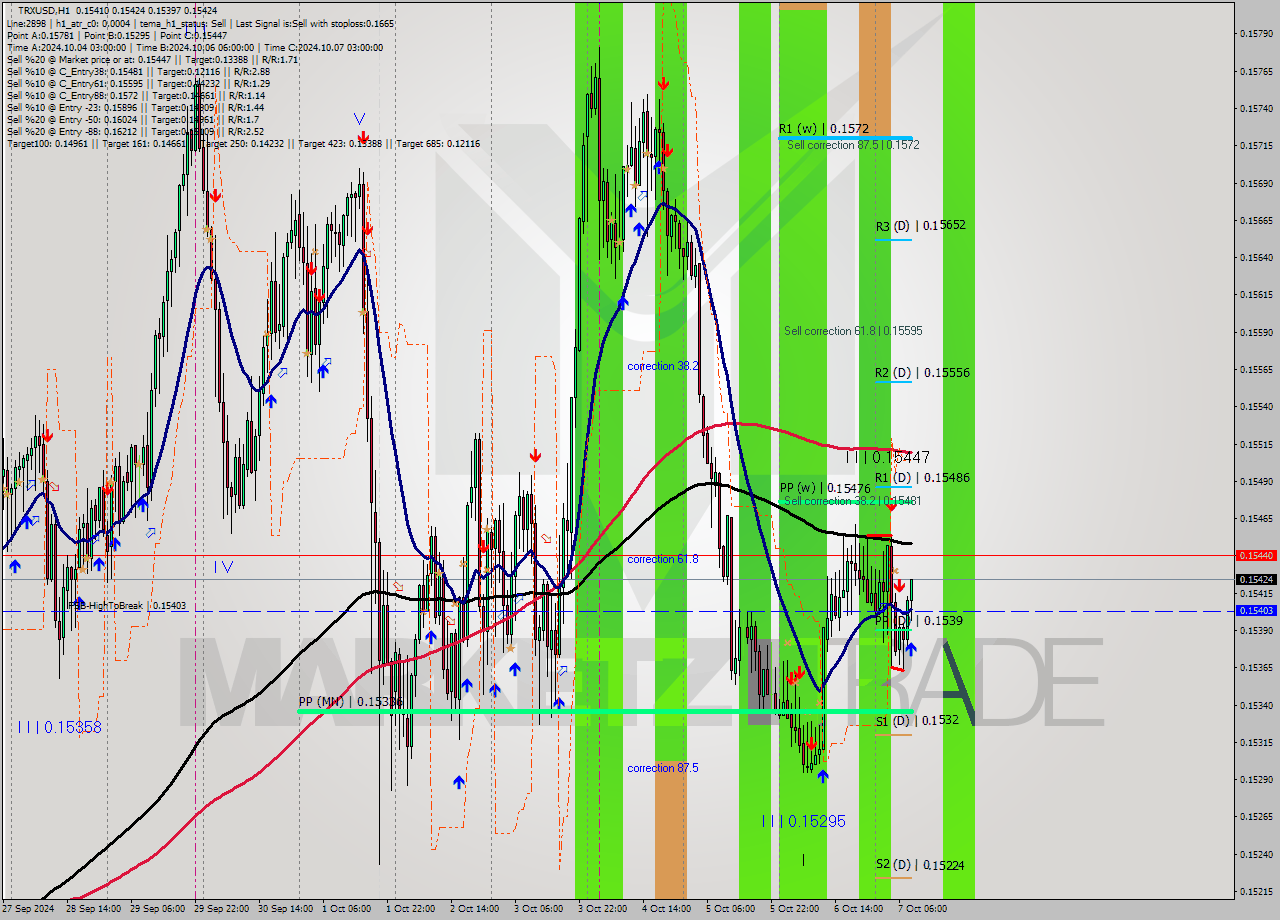Click the 0.15590 price axis value

(1255, 332)
